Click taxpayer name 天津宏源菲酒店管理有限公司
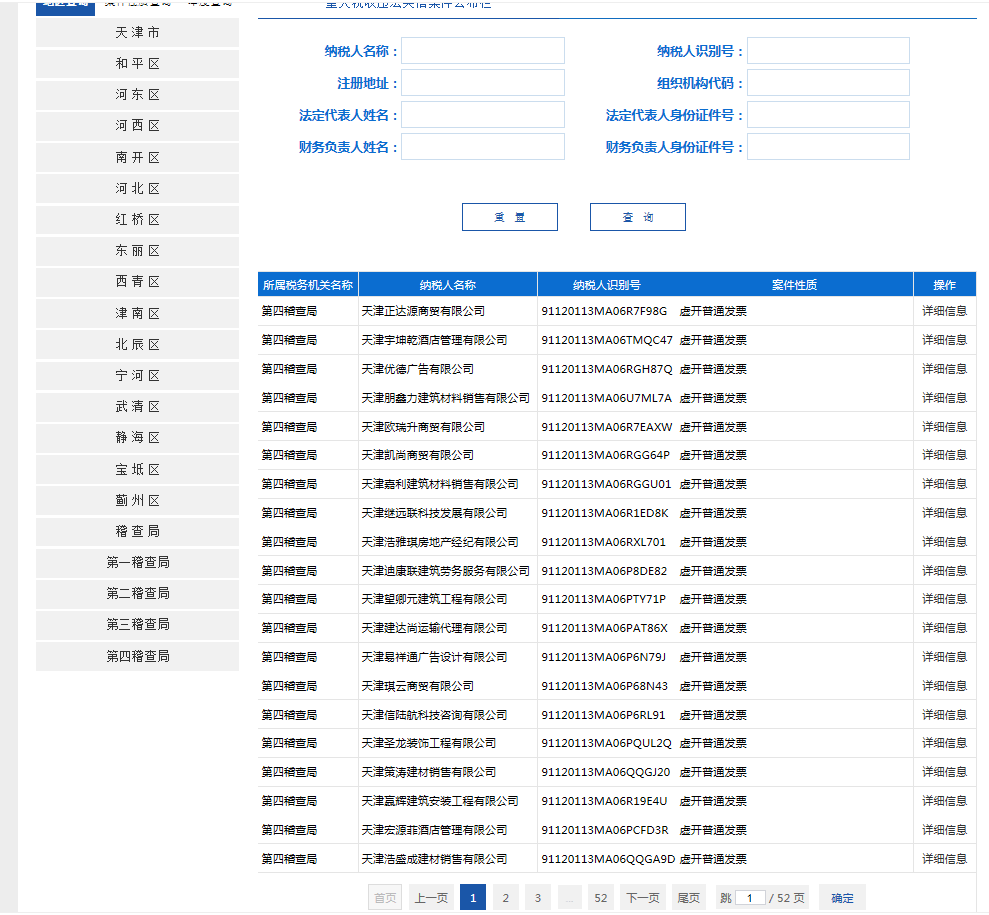 (x=434, y=830)
